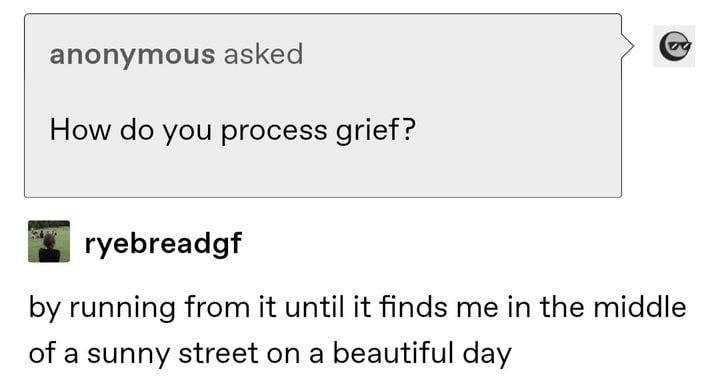Click the word "How" starting the question
Viewport: 720px width, 389px height.
click(80, 130)
